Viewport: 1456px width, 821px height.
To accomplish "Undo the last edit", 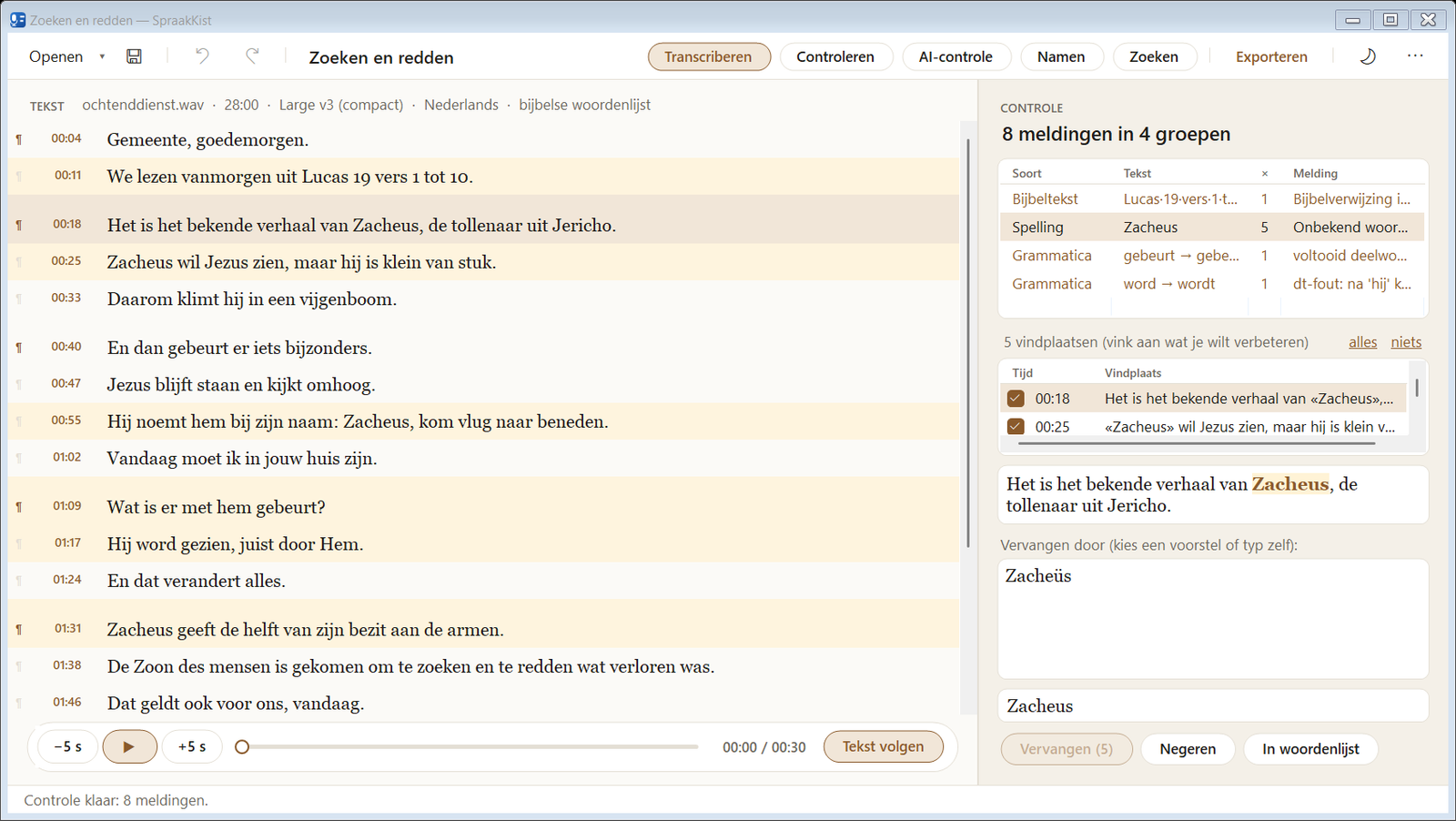I will click(x=202, y=56).
